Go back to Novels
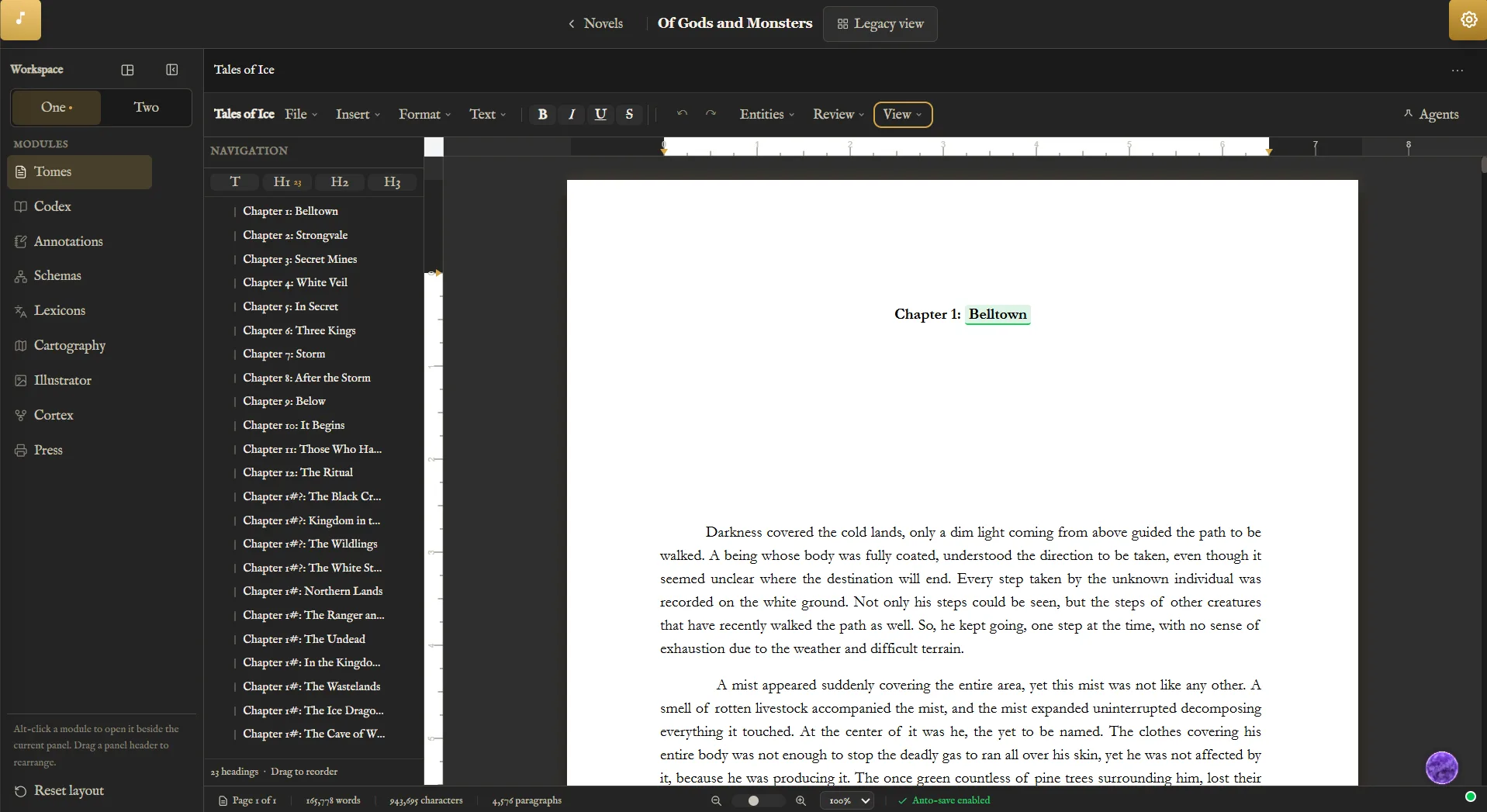Viewport: 1487px width, 812px height. click(595, 23)
